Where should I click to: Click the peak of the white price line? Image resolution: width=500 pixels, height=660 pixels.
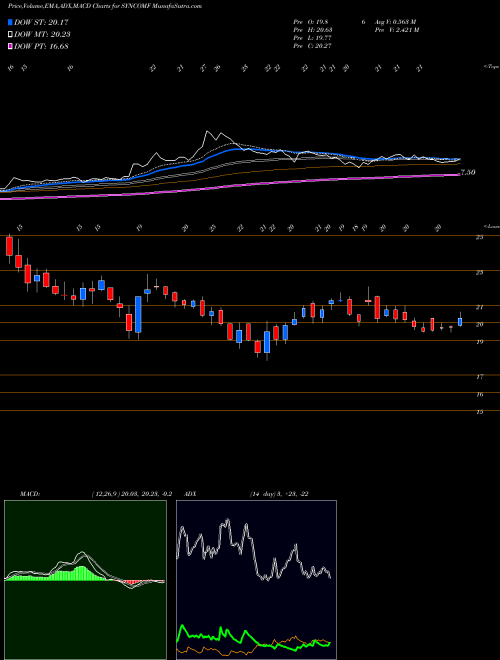point(207,132)
